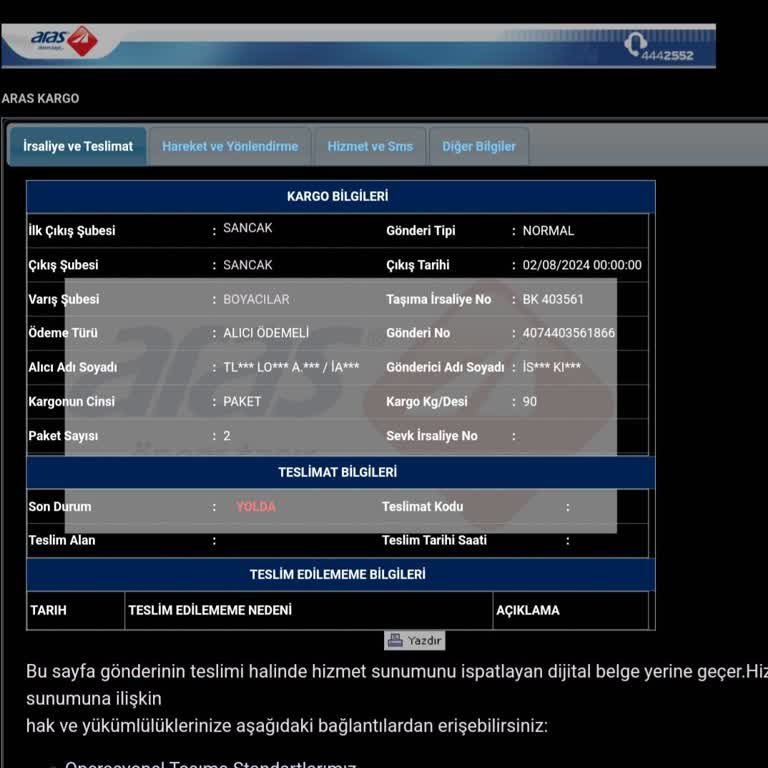The height and width of the screenshot is (768, 768).
Task: Open the İrsaliye ve Teslimat tab
Action: click(x=78, y=146)
